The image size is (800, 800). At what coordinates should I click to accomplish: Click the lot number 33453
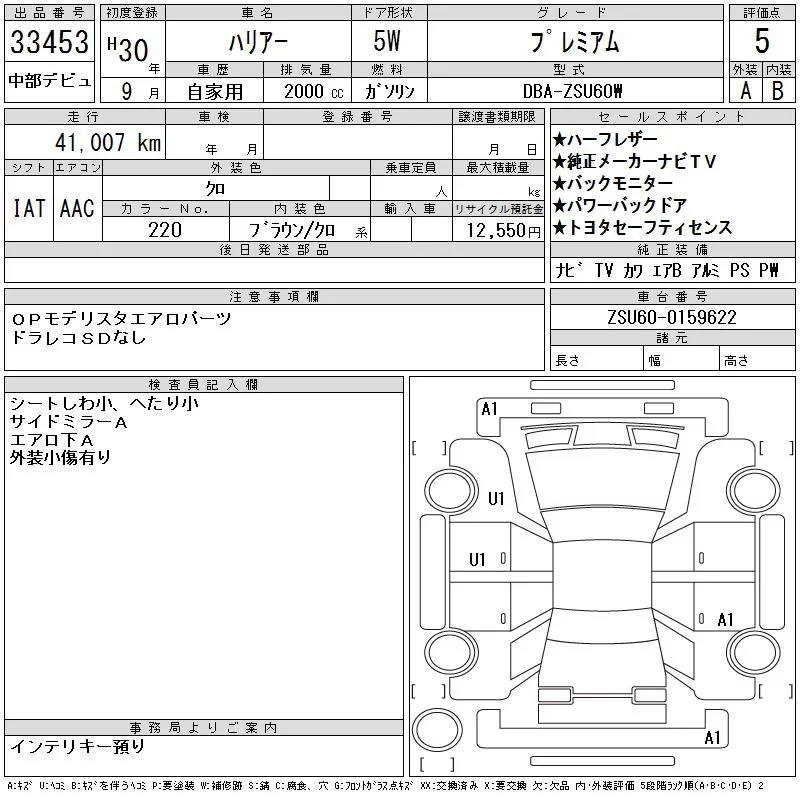pos(49,42)
